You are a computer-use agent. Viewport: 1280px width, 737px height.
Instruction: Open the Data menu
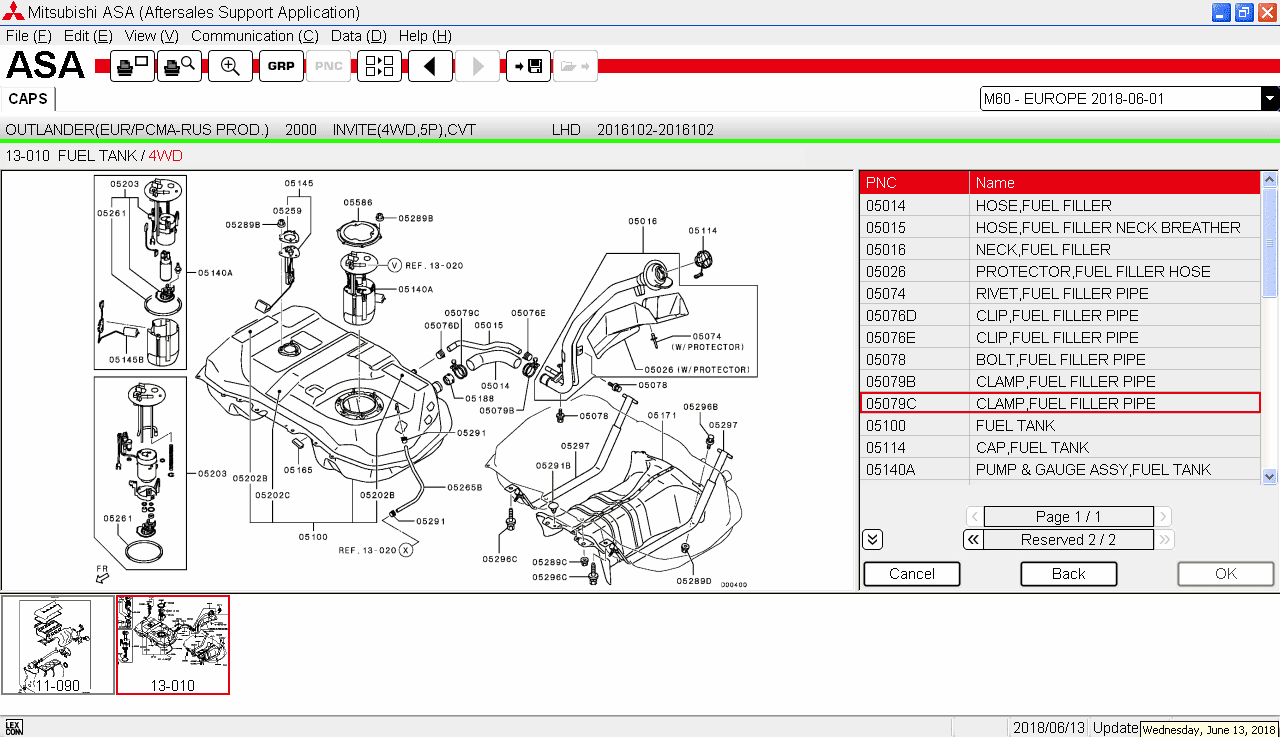pos(358,36)
